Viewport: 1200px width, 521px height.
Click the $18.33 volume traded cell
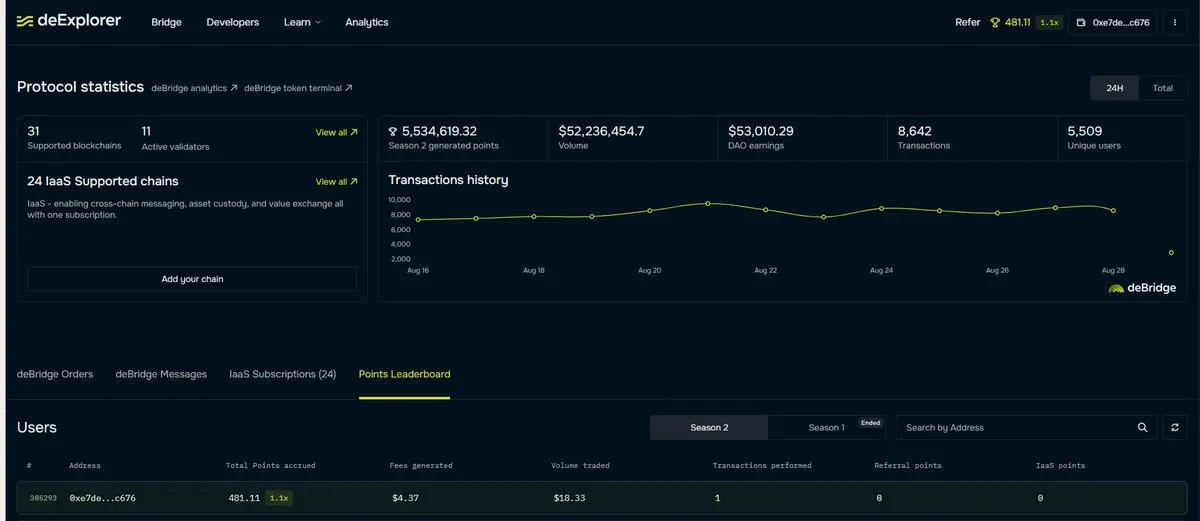click(x=568, y=497)
